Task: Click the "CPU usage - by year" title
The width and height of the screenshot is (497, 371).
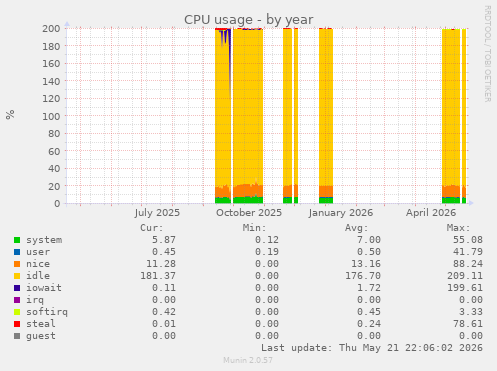Action: click(249, 20)
